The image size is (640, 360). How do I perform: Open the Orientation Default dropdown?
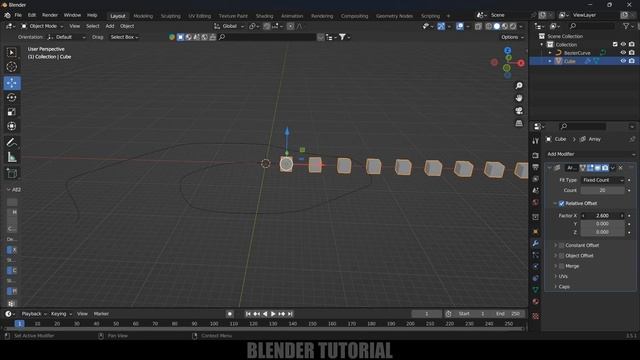pyautogui.click(x=67, y=37)
